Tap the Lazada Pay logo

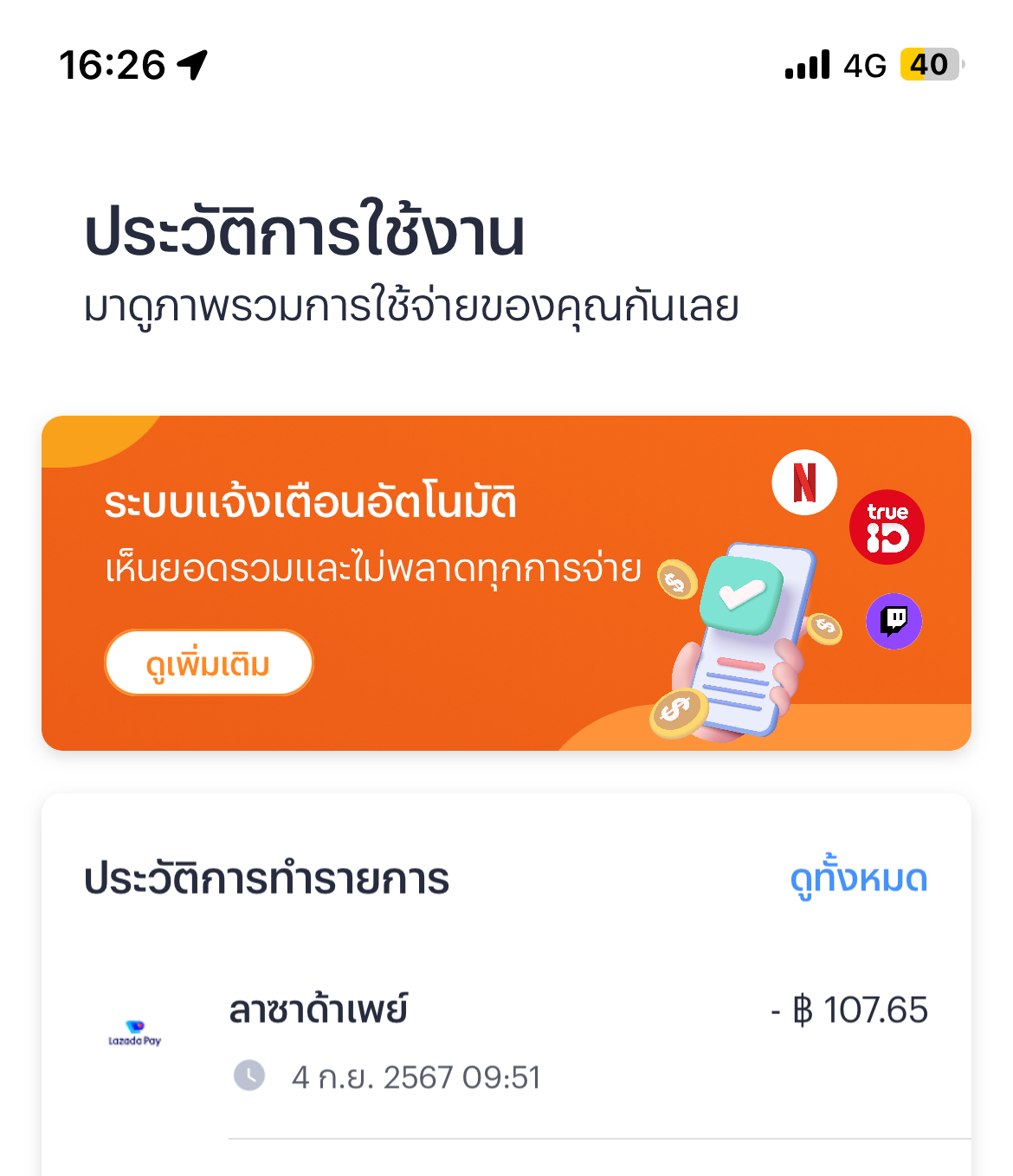pyautogui.click(x=134, y=1034)
